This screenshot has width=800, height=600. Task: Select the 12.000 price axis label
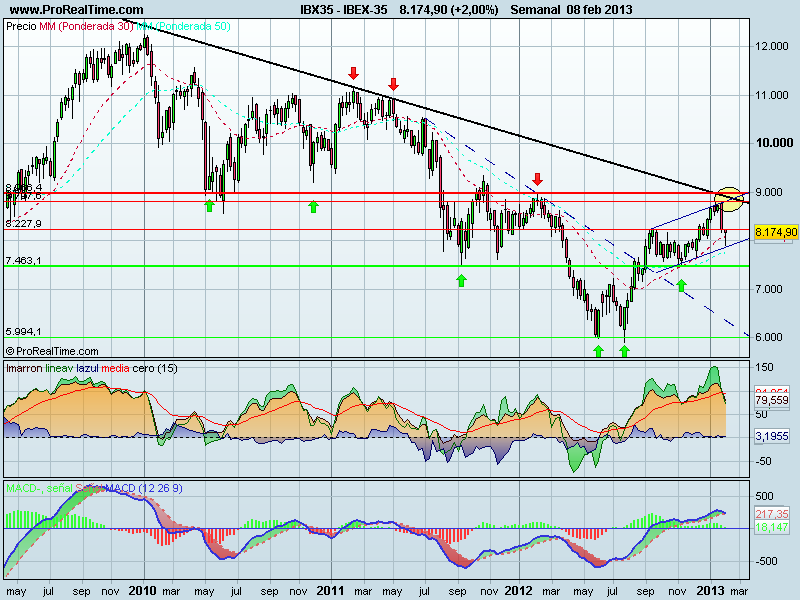coord(771,46)
